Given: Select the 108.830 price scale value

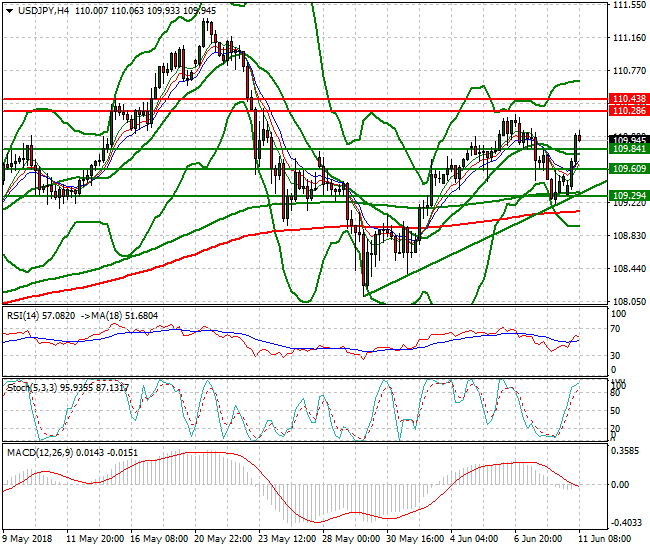Looking at the screenshot, I should (629, 235).
